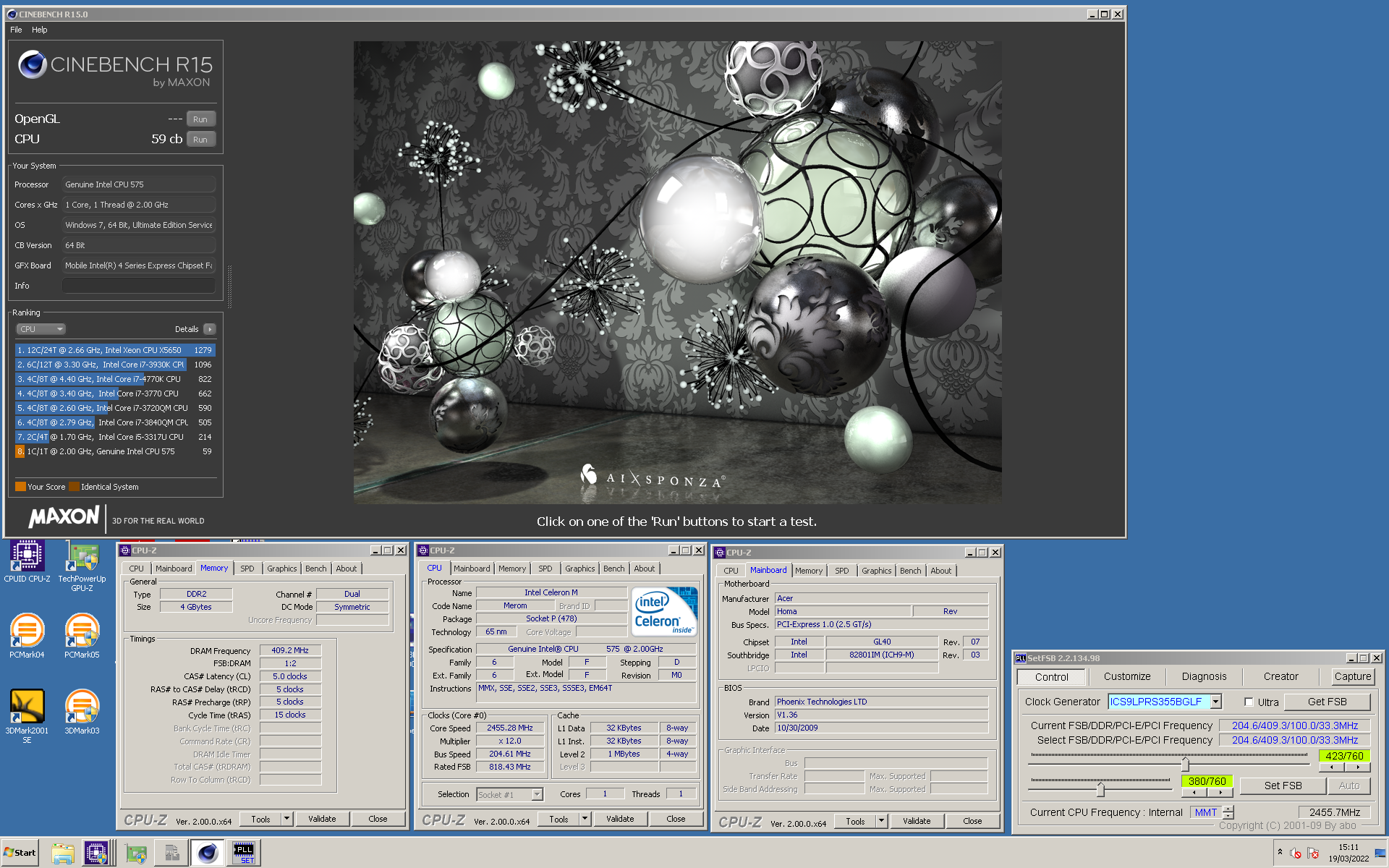Select ranking row Intel Xeon CPU X5650
The image size is (1389, 868).
115,350
